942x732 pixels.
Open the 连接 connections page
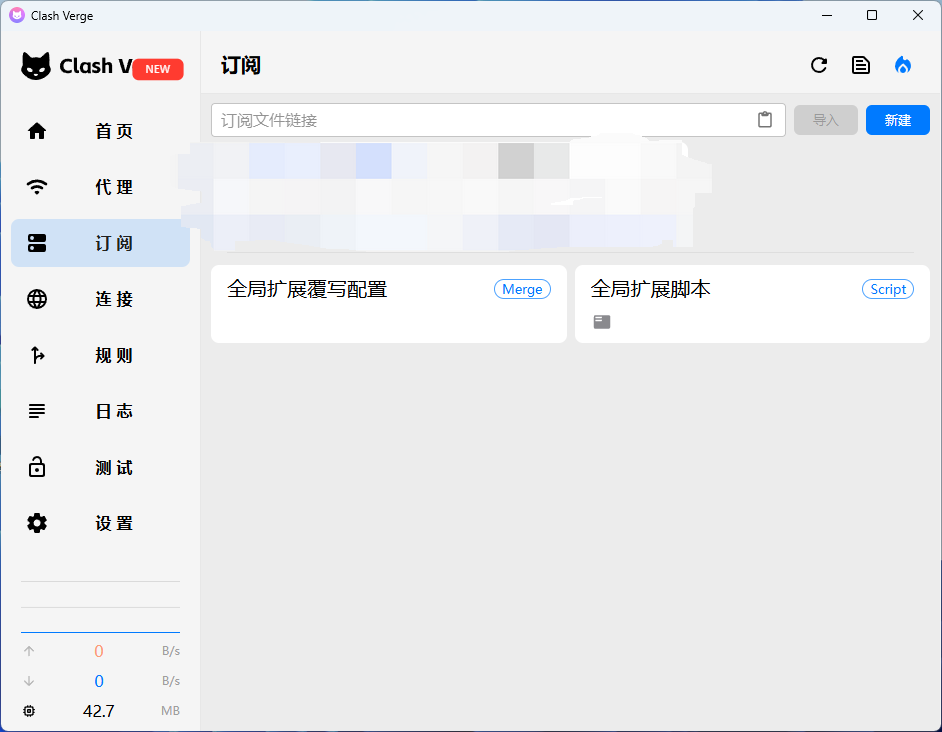pyautogui.click(x=100, y=299)
